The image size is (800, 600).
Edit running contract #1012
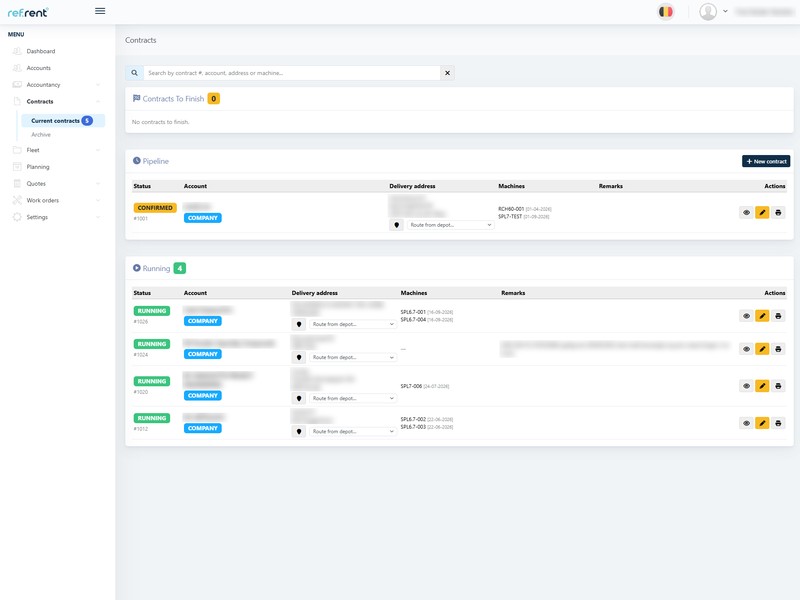tap(762, 423)
